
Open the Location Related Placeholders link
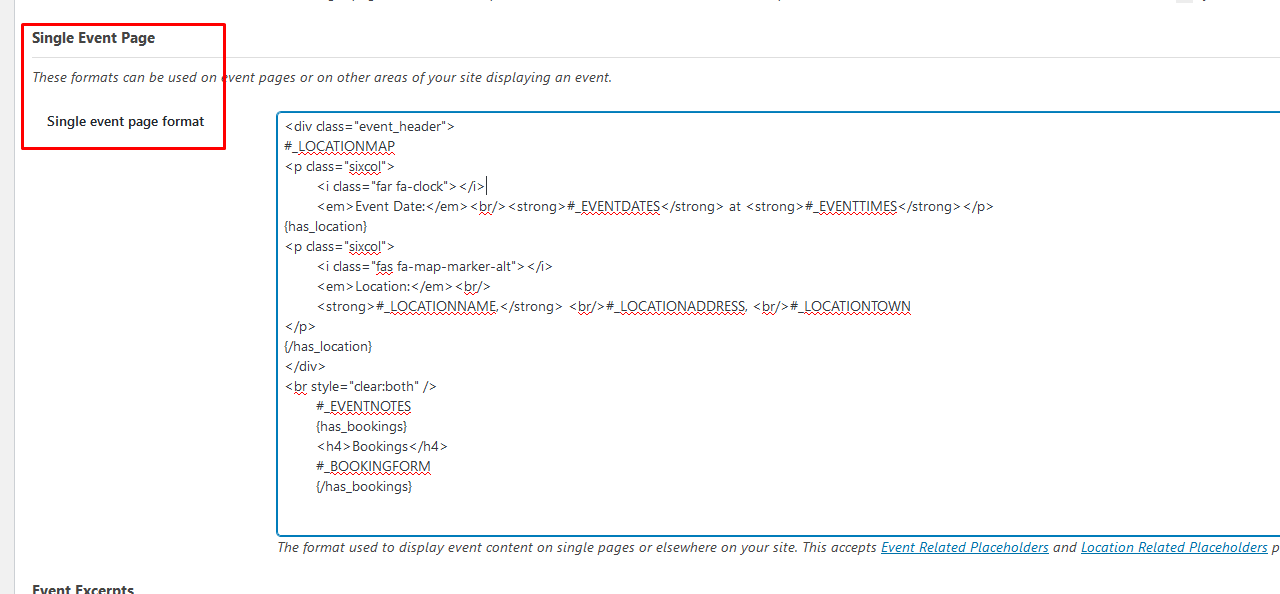point(1173,548)
